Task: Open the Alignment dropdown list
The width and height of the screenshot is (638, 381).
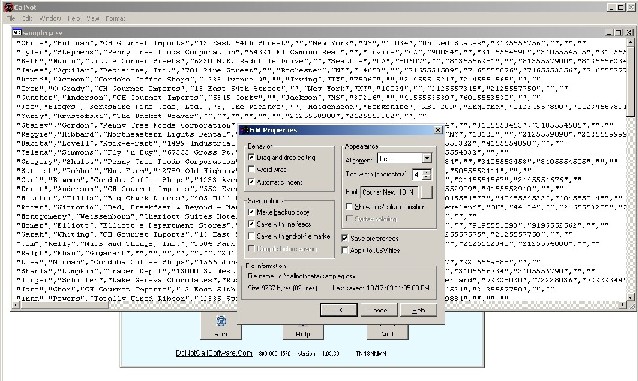Action: 426,158
